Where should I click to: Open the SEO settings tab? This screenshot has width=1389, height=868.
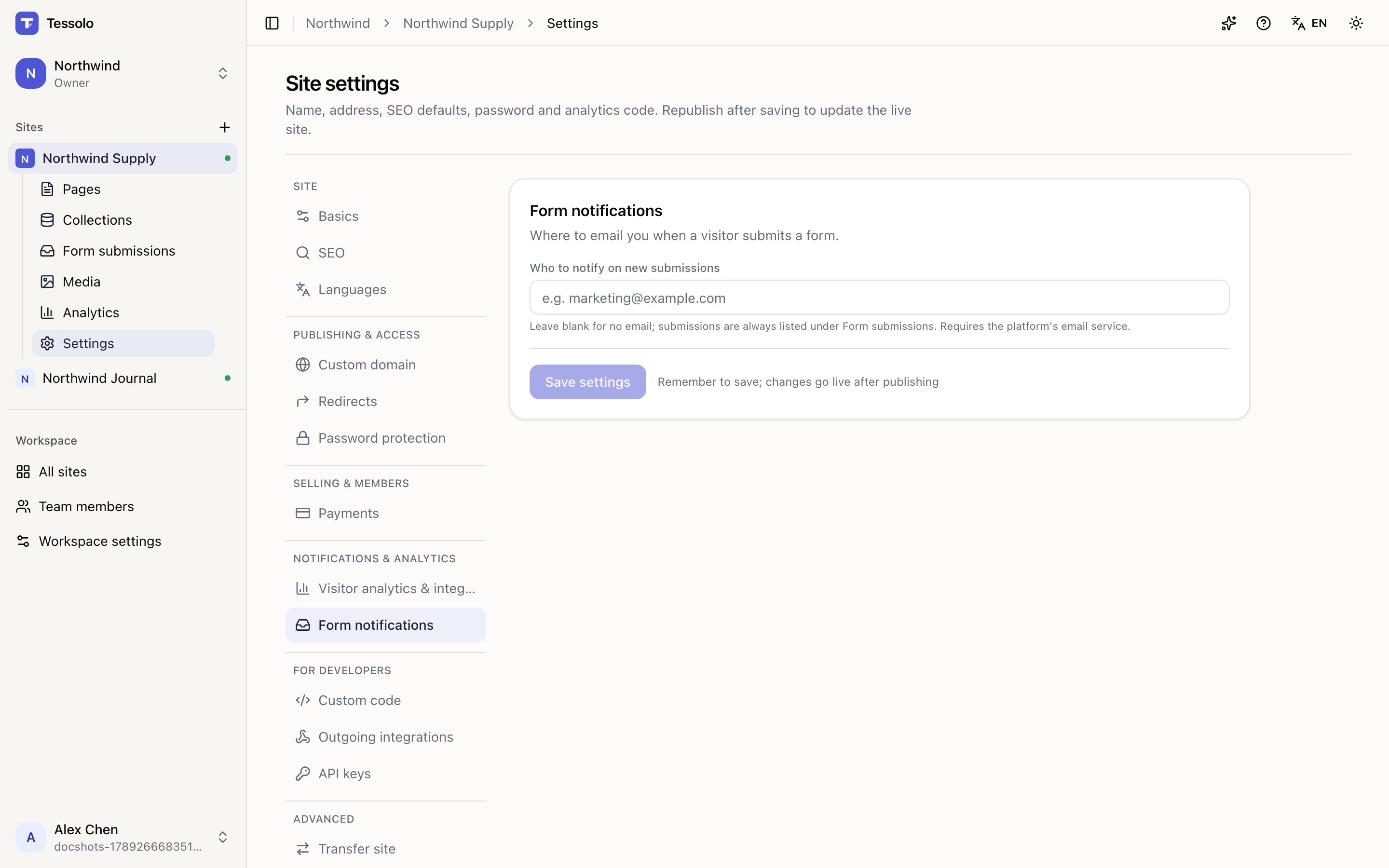coord(386,253)
